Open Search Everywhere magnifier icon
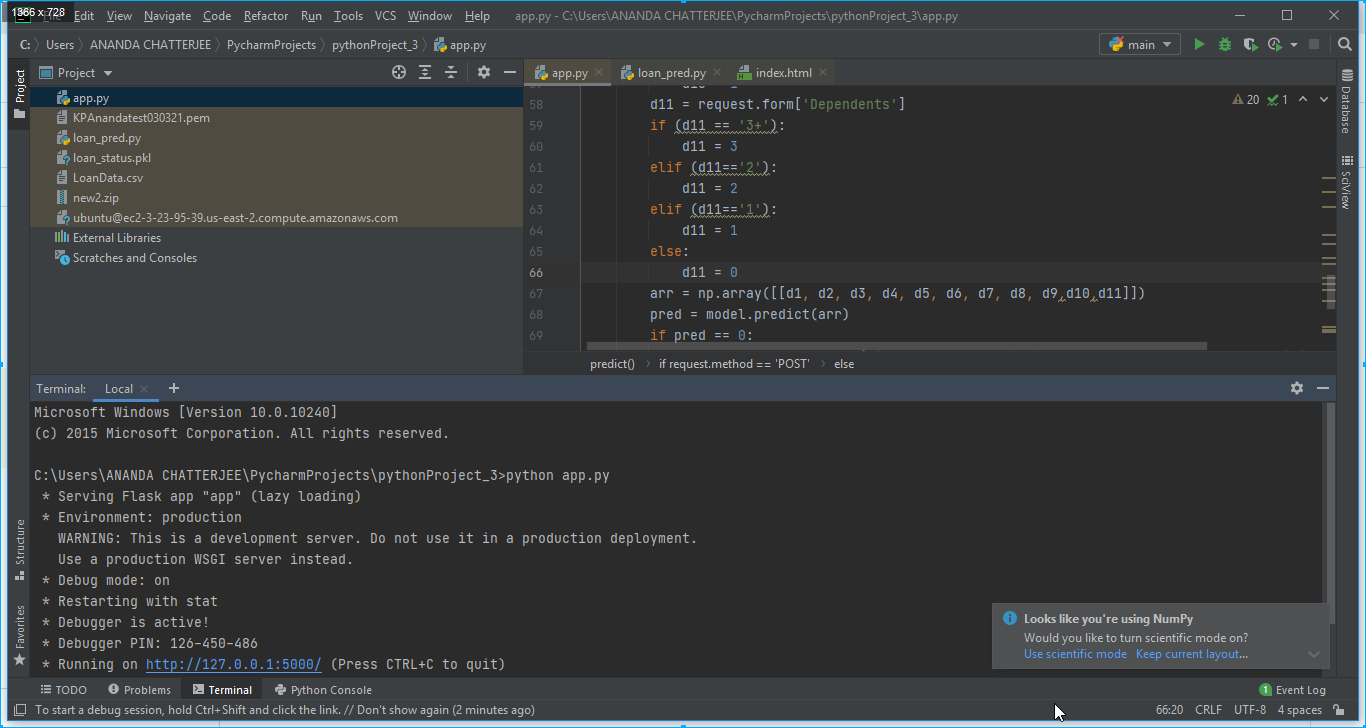The image size is (1366, 728). pyautogui.click(x=1343, y=45)
